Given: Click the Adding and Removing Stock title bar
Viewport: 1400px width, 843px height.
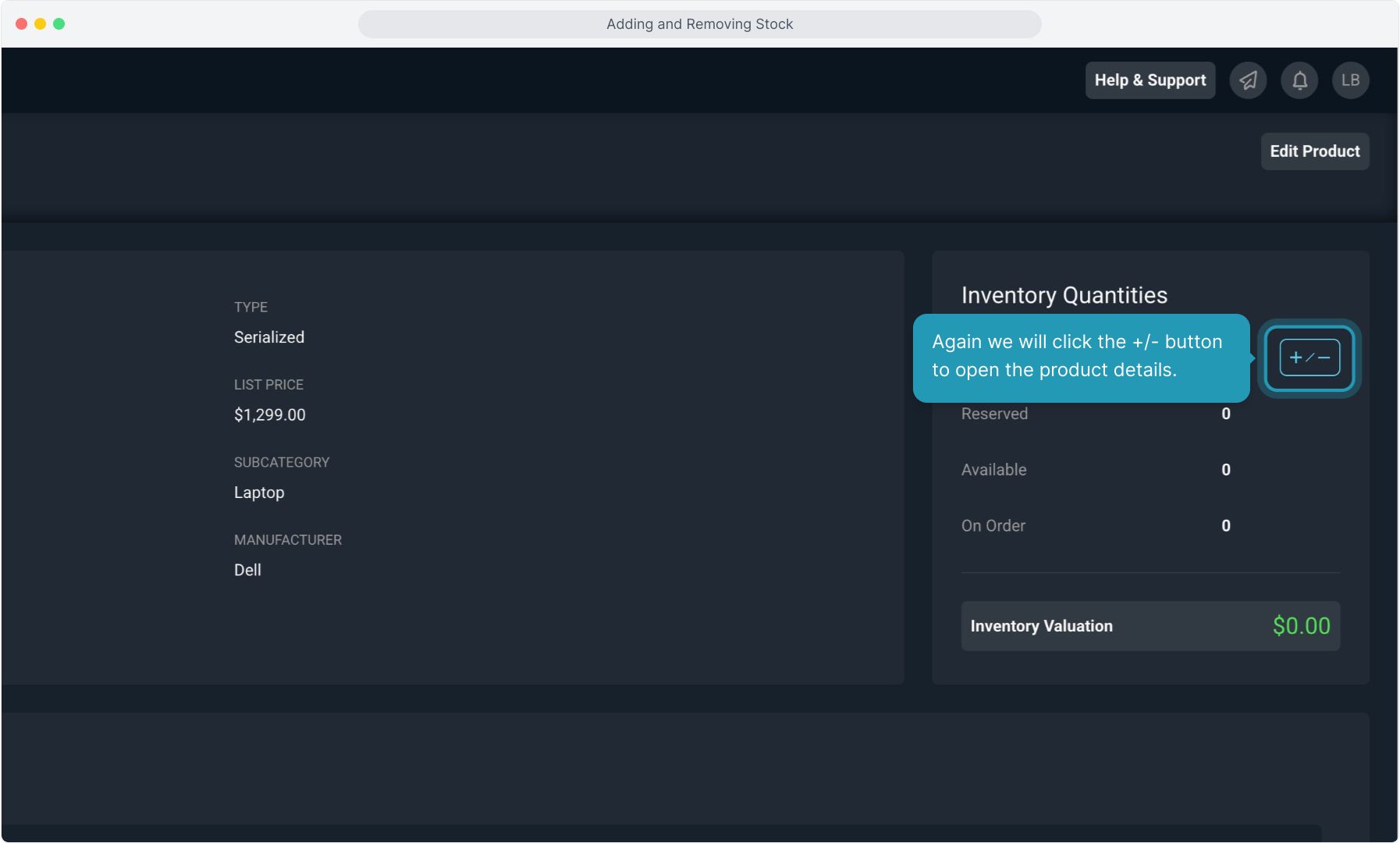Looking at the screenshot, I should click(699, 24).
